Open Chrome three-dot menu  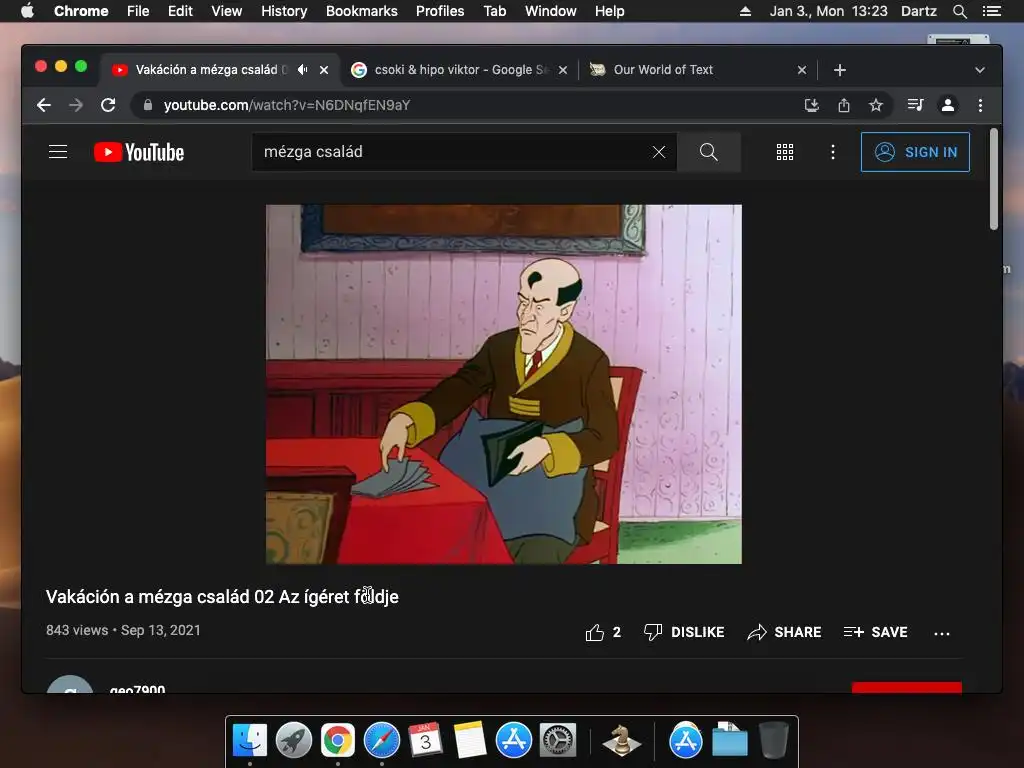[980, 105]
